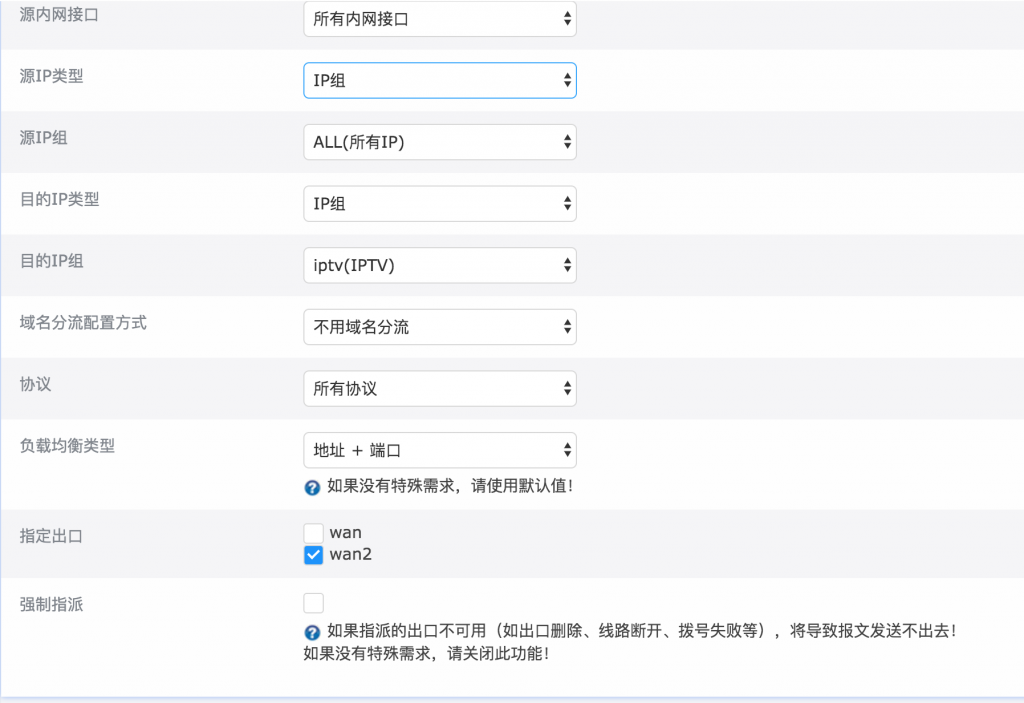Open the 域名分流配置方式 dropdown

pos(440,327)
